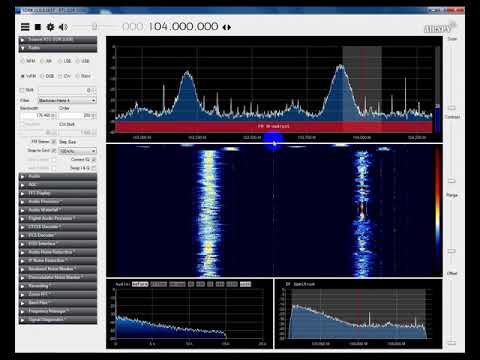This screenshot has width=480, height=360.
Task: Expand the Baseband Noise Blanker panel
Action: (x=58, y=269)
